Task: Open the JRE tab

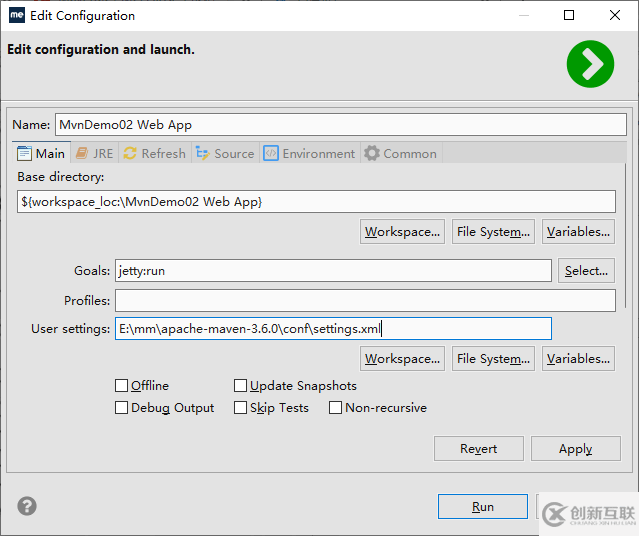Action: [94, 153]
